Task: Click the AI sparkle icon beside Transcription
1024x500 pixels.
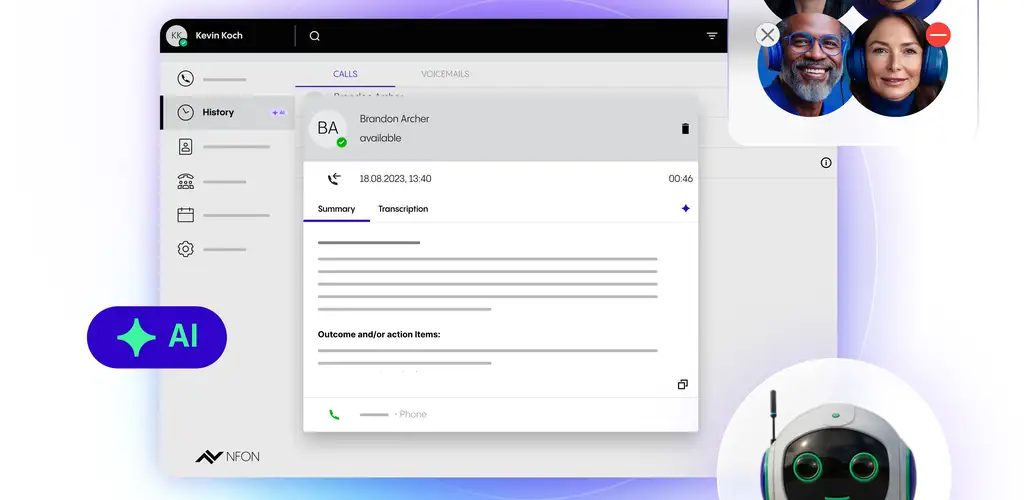Action: (x=685, y=209)
